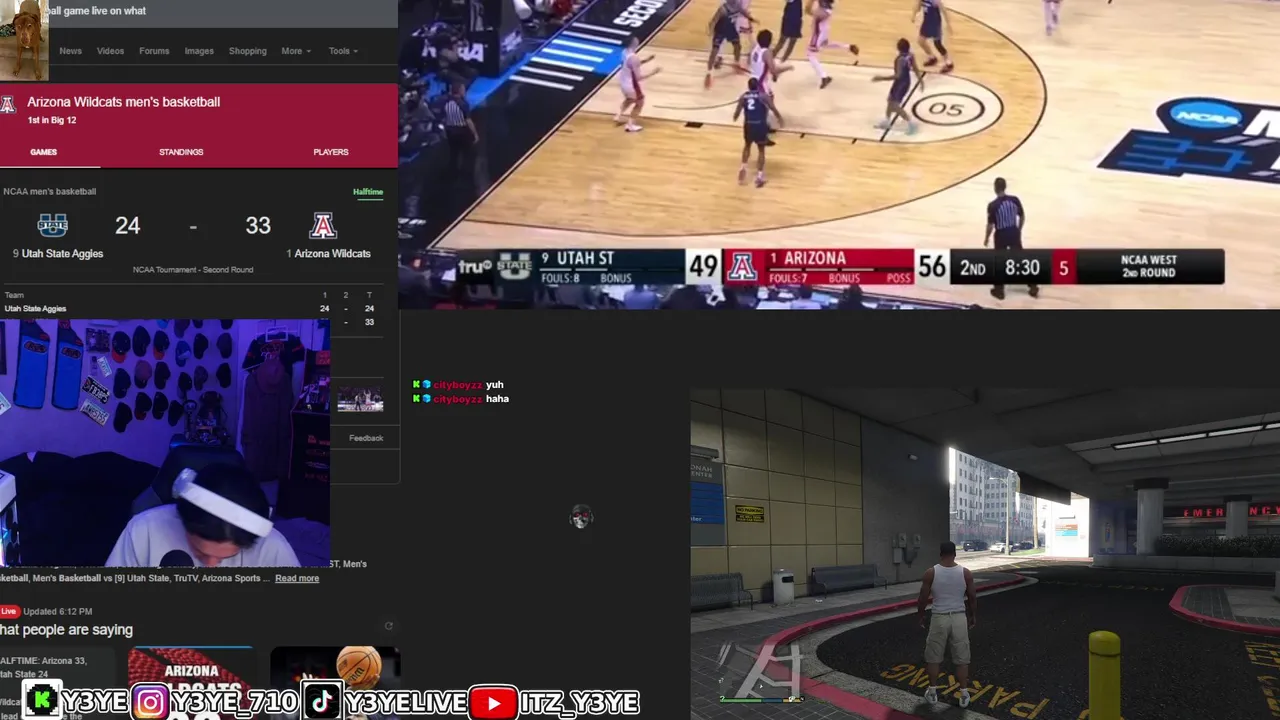
Task: Click the 'NCAA men's basketball' league label
Action: [x=50, y=191]
